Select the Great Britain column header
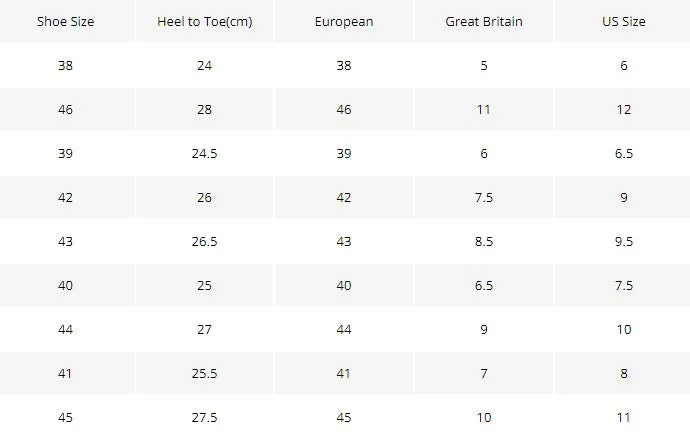 484,22
